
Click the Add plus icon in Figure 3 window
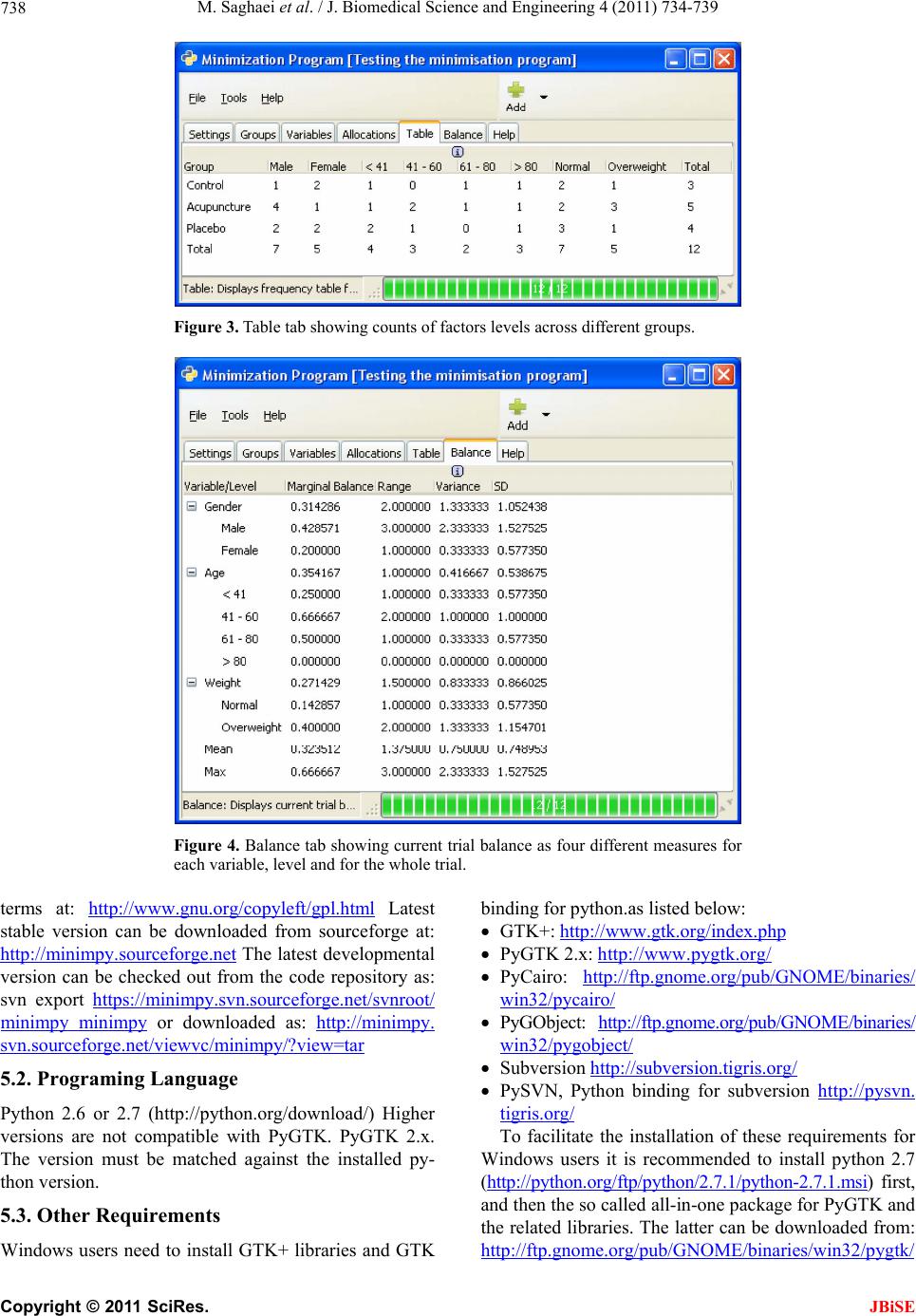(515, 89)
